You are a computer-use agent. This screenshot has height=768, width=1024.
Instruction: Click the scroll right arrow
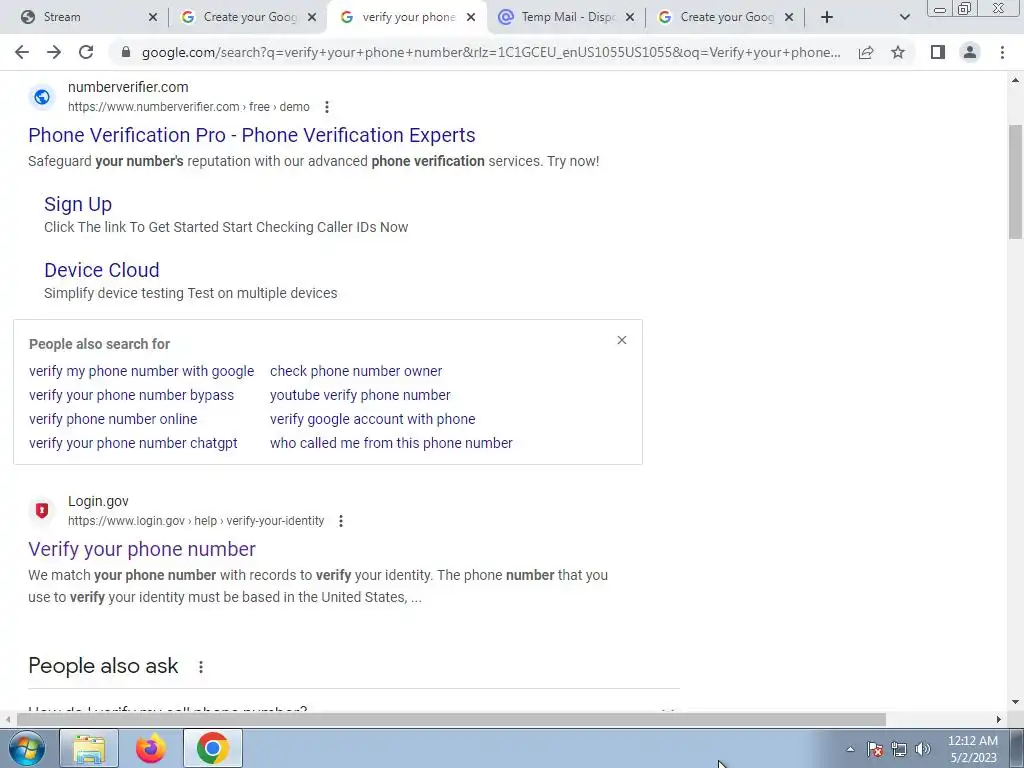(999, 719)
